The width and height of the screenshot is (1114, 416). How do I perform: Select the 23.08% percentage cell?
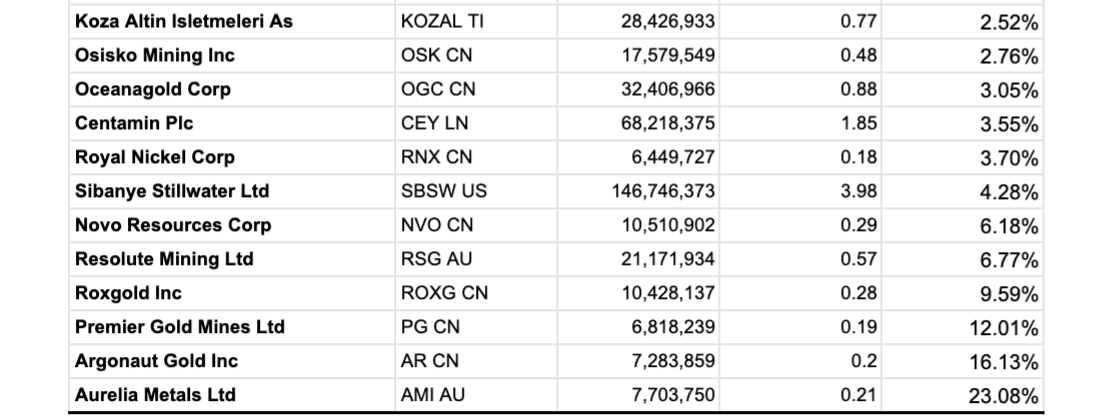click(1004, 396)
